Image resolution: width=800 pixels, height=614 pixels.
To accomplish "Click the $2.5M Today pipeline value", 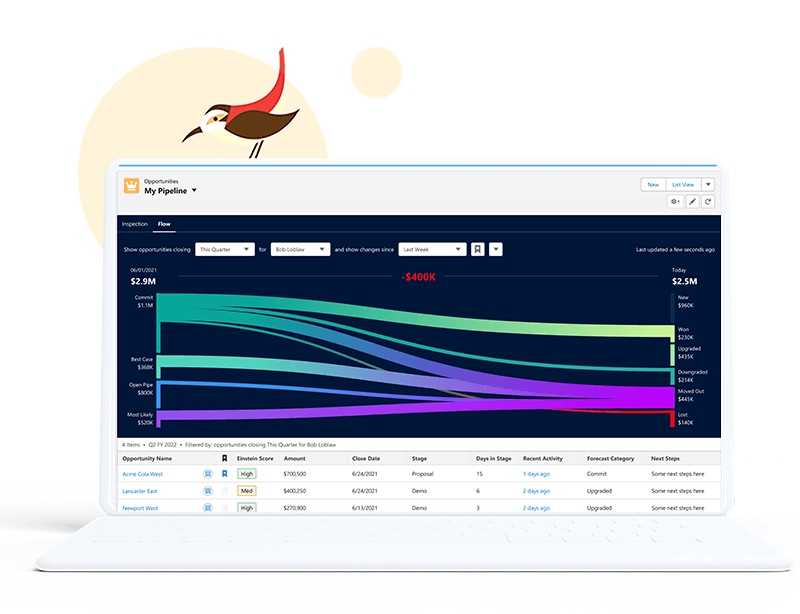I will point(684,281).
